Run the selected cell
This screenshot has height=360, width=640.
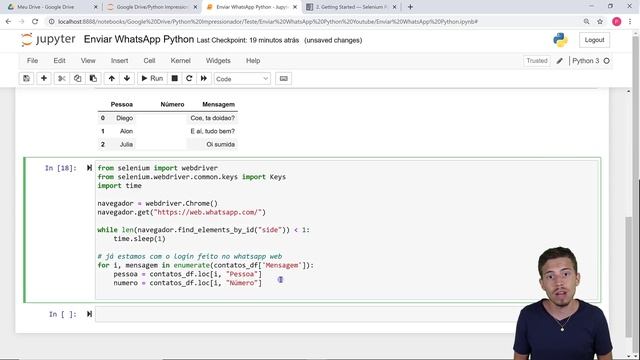[x=152, y=78]
